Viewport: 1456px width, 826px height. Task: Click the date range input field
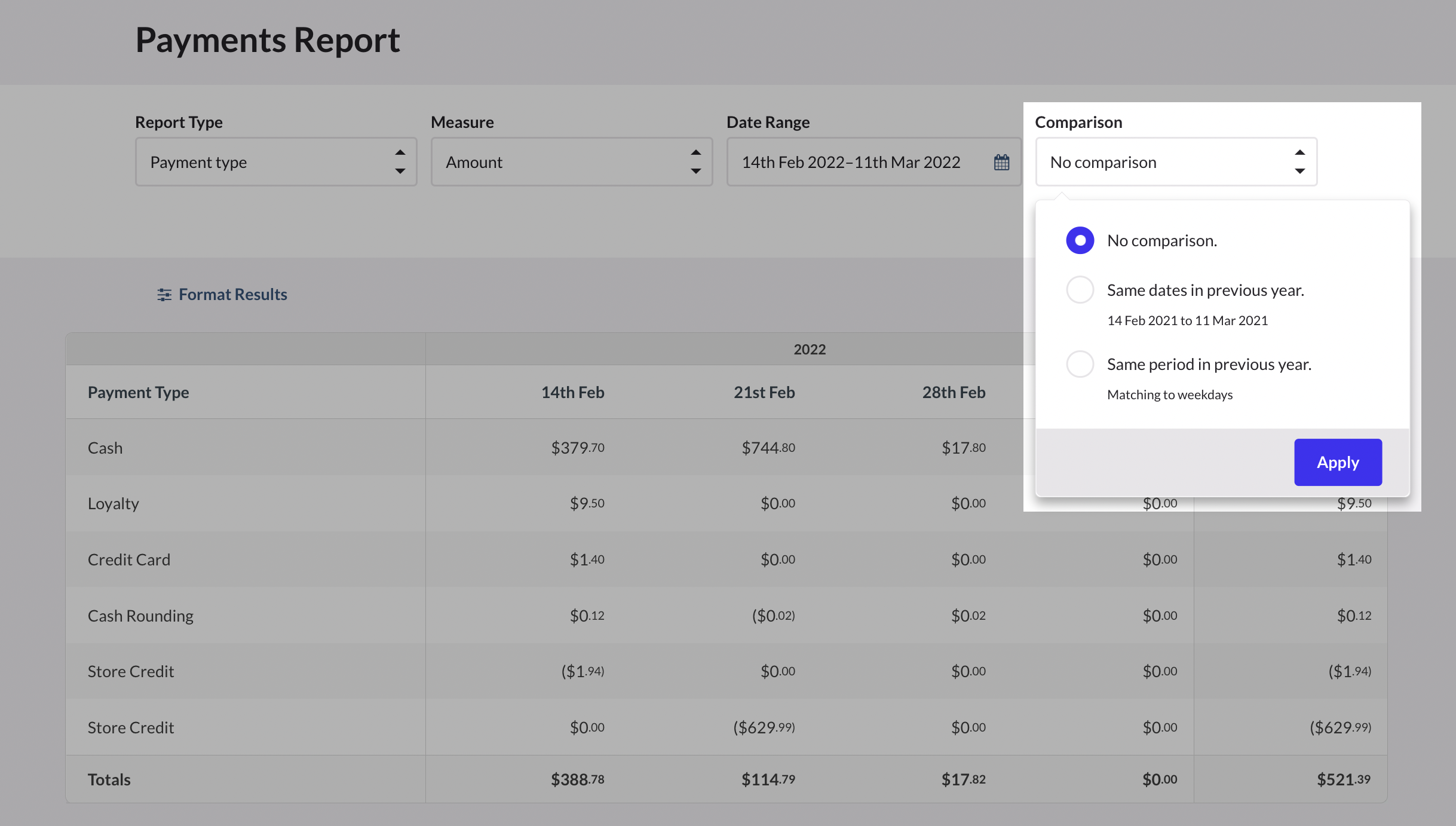point(851,162)
